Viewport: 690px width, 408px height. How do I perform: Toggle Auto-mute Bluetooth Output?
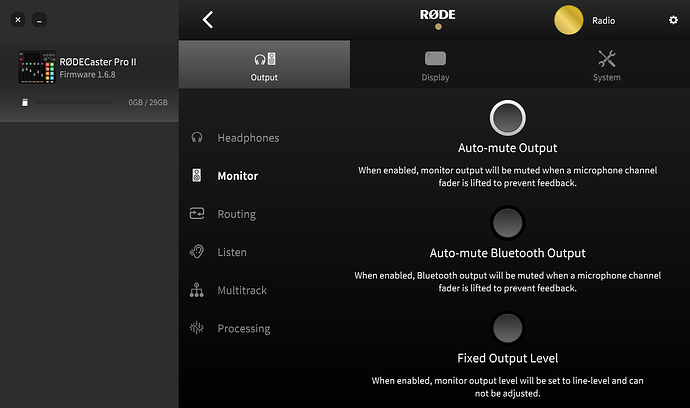click(x=508, y=222)
